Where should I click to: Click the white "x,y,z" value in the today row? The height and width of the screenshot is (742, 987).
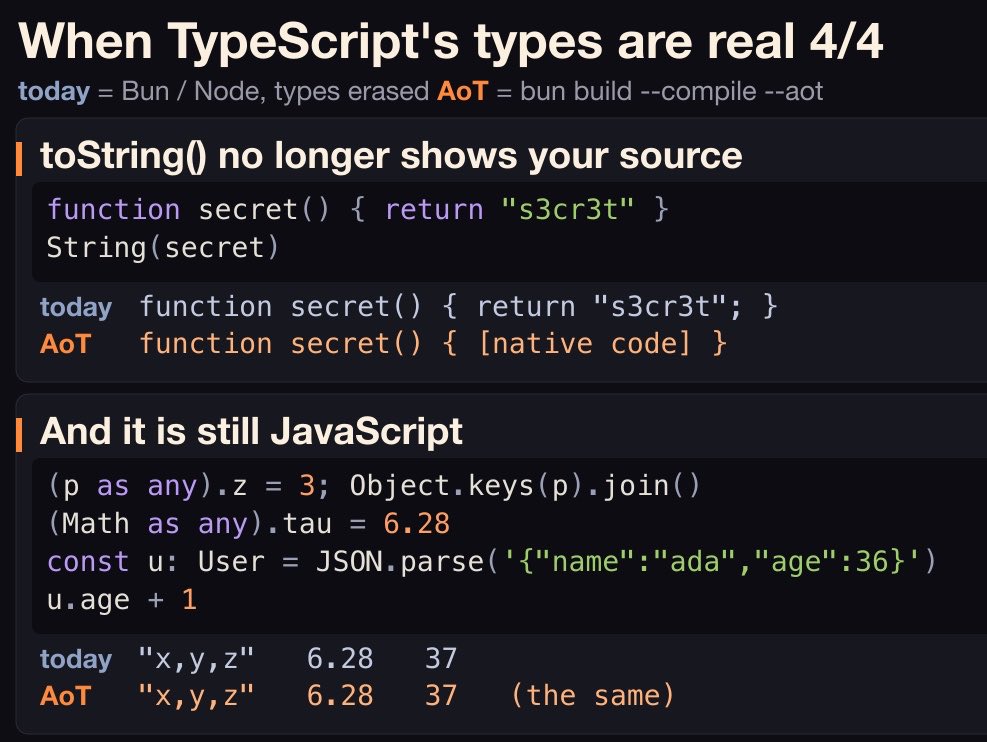[196, 660]
